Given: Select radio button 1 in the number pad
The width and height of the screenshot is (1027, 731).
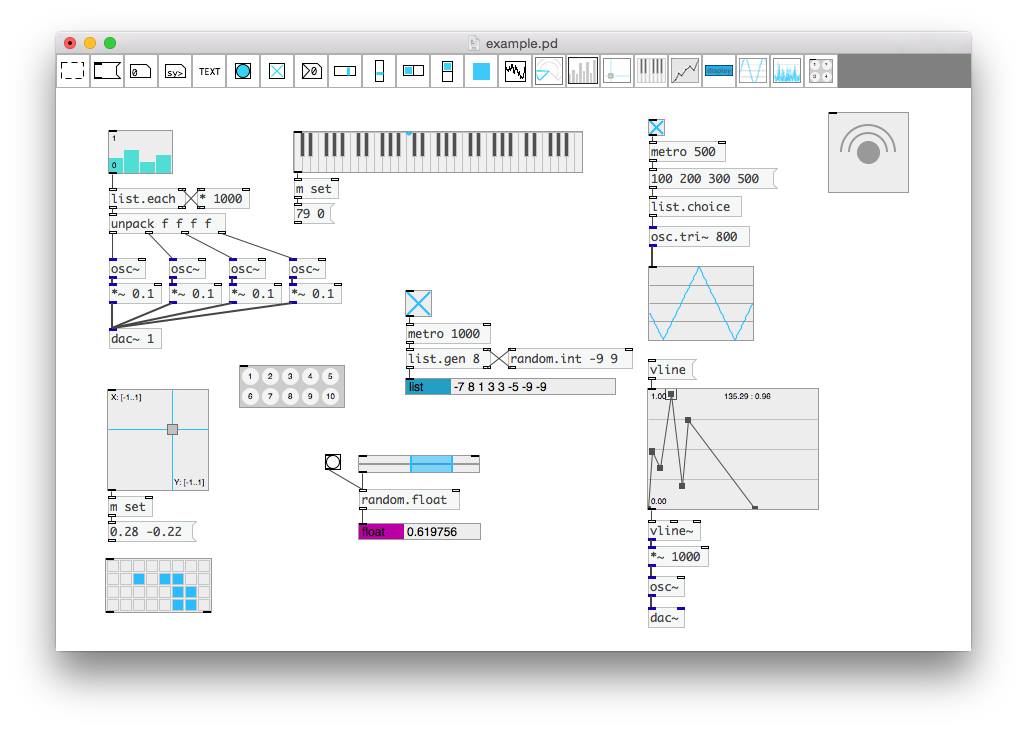Looking at the screenshot, I should pyautogui.click(x=250, y=376).
